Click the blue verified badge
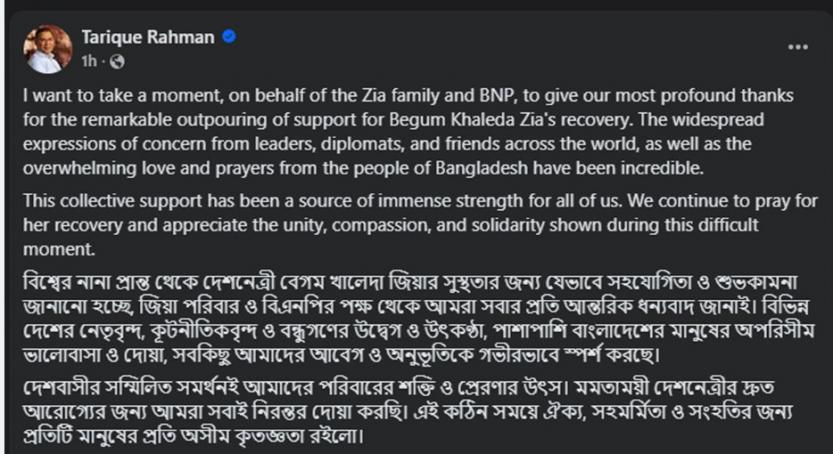The image size is (833, 454). [x=230, y=38]
